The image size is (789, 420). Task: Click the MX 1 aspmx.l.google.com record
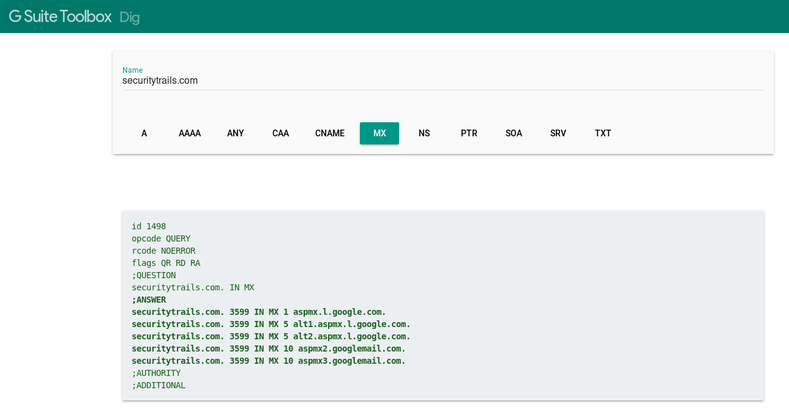point(259,312)
